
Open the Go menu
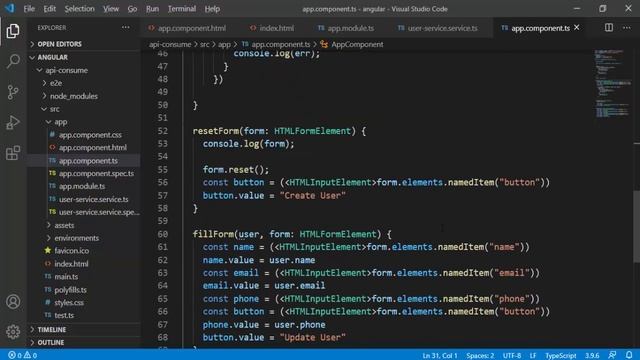tap(132, 9)
